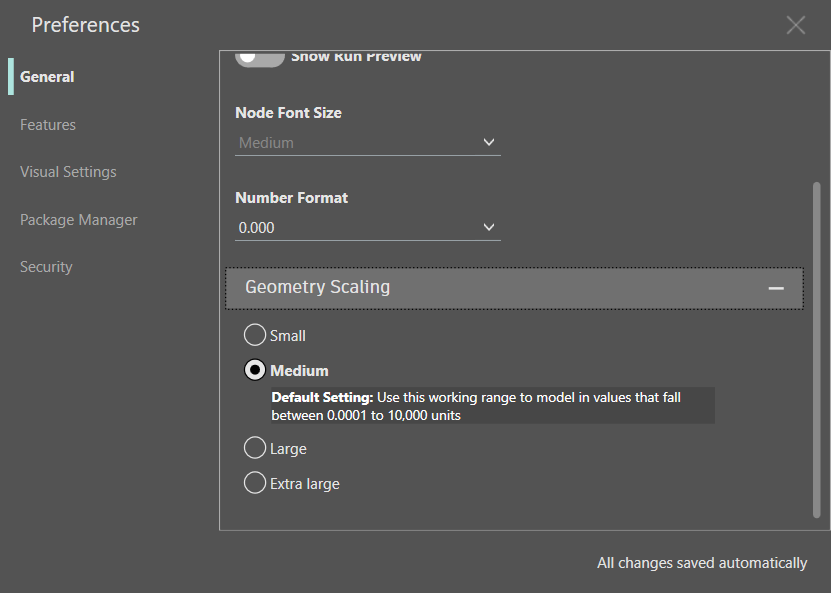Viewport: 831px width, 593px height.
Task: Click the 'All changes saved automatically' message
Action: (x=702, y=563)
